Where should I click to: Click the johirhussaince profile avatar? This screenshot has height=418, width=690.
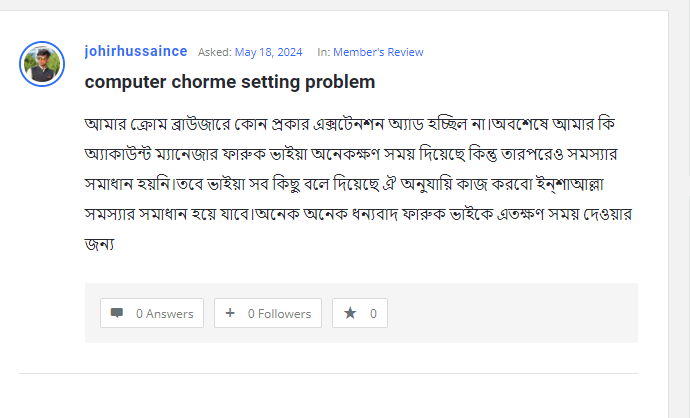42,65
